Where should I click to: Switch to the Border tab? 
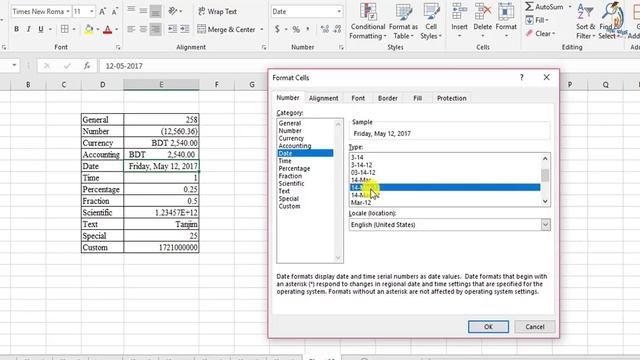click(387, 98)
